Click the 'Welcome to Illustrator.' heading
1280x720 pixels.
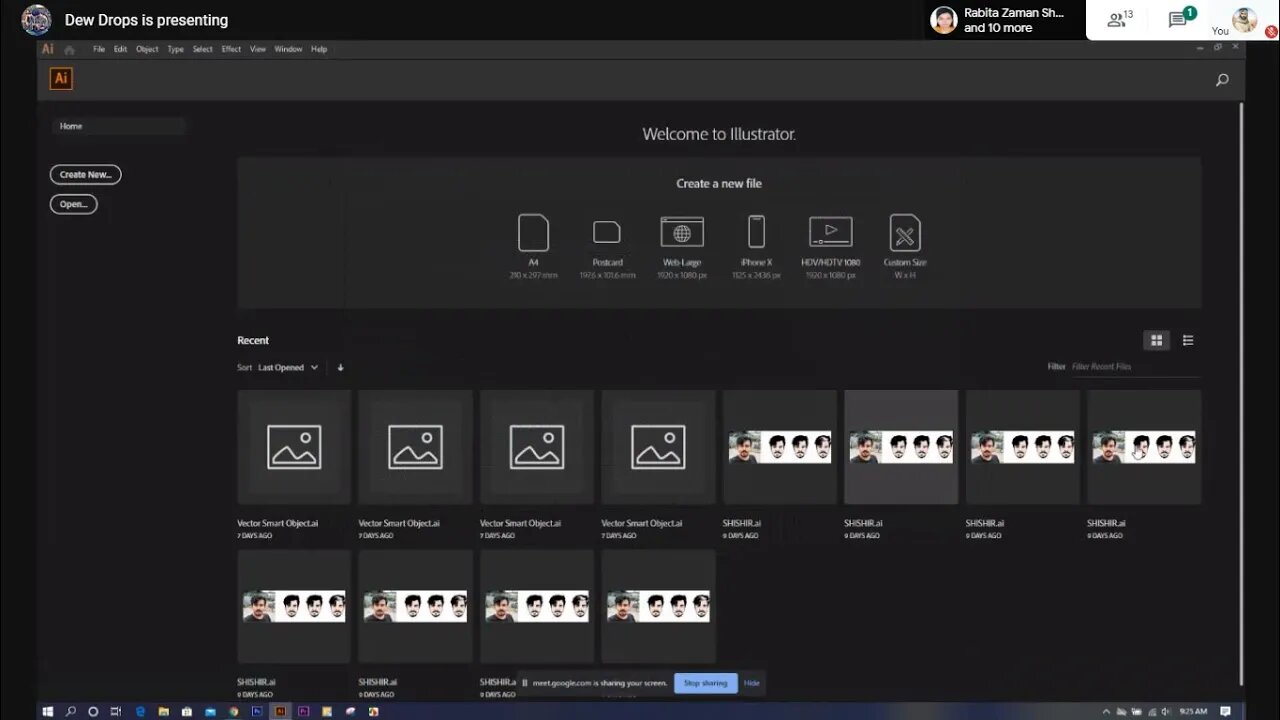tap(719, 134)
